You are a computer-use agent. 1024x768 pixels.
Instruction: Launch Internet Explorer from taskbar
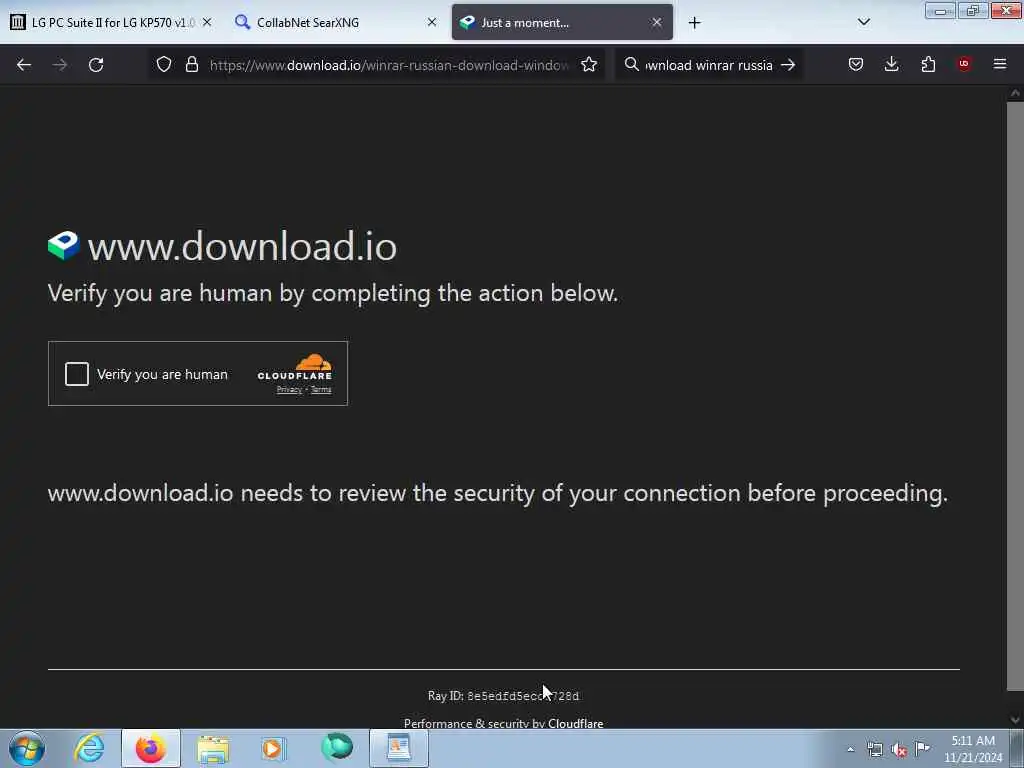(x=89, y=748)
